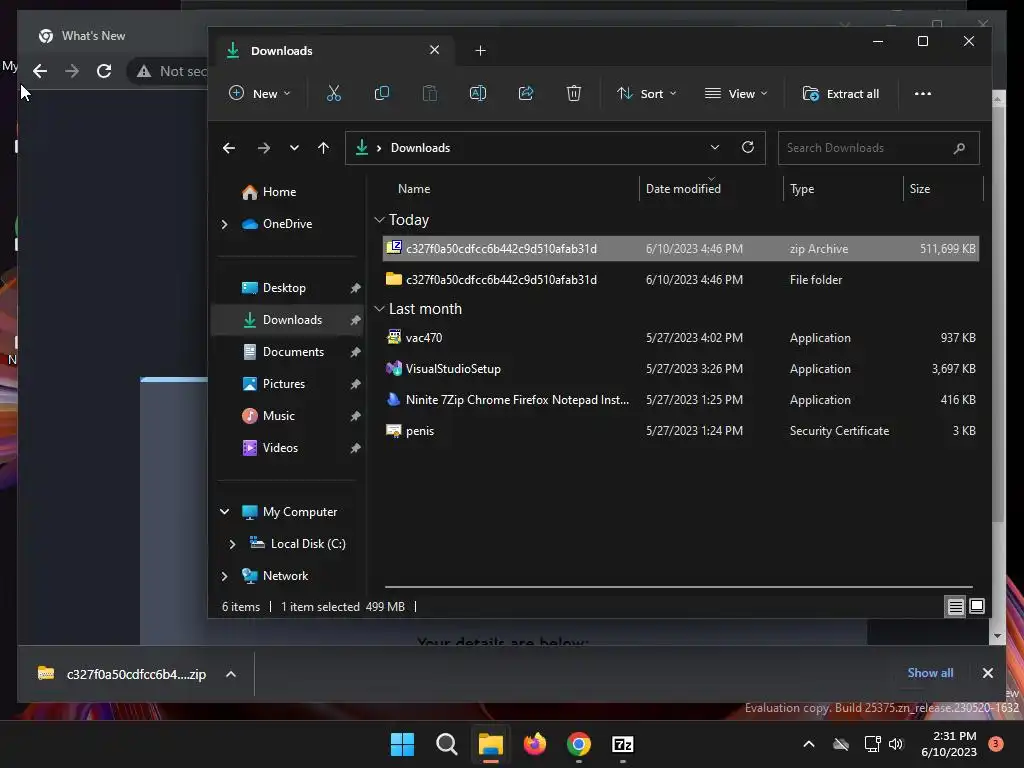The height and width of the screenshot is (768, 1024).
Task: Collapse the Today group
Action: 379,220
